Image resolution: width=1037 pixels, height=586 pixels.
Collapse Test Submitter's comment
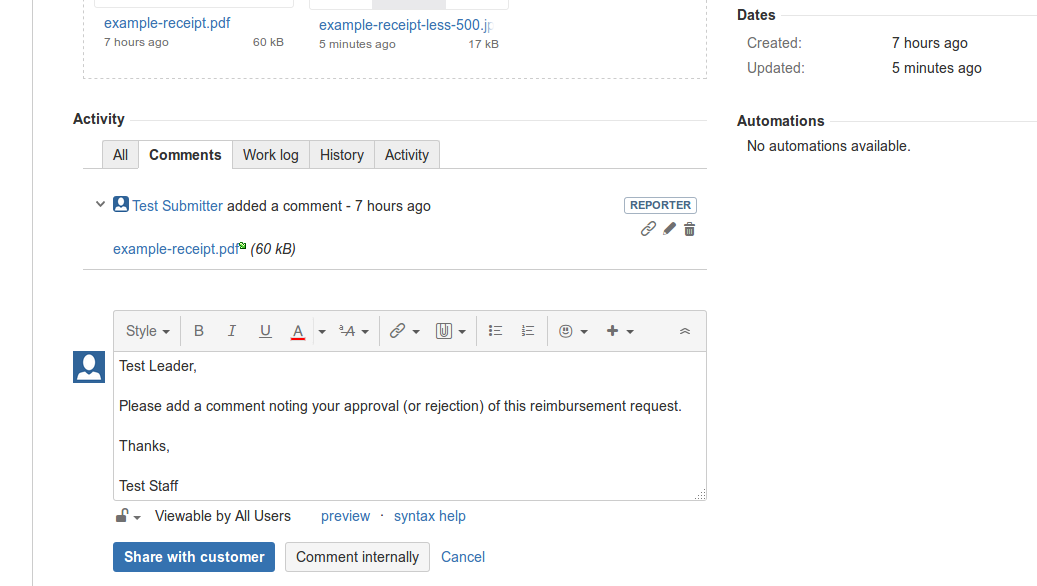click(100, 205)
